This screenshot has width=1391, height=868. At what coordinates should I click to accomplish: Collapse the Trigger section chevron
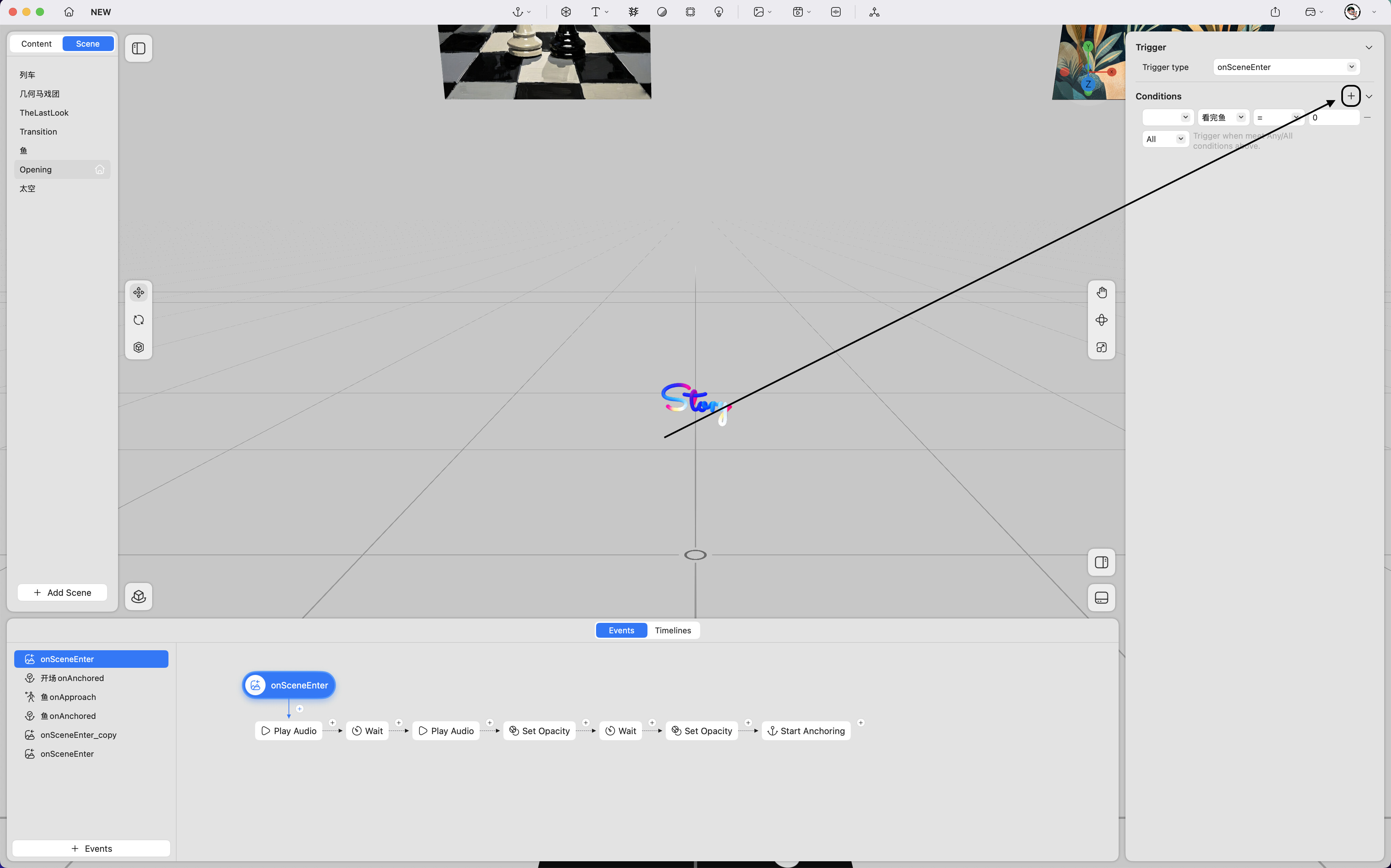1369,48
